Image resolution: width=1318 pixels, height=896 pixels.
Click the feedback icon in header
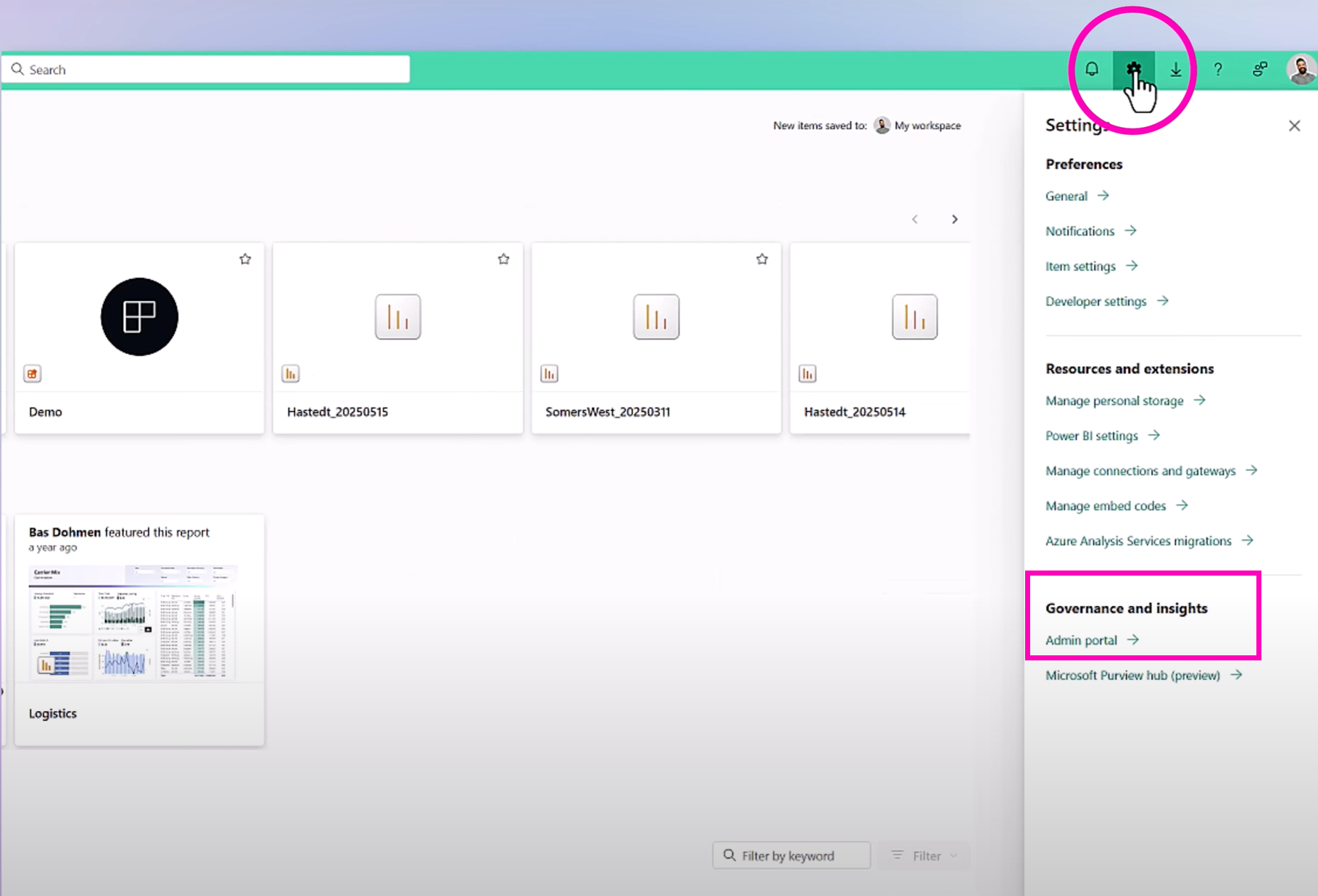1260,70
